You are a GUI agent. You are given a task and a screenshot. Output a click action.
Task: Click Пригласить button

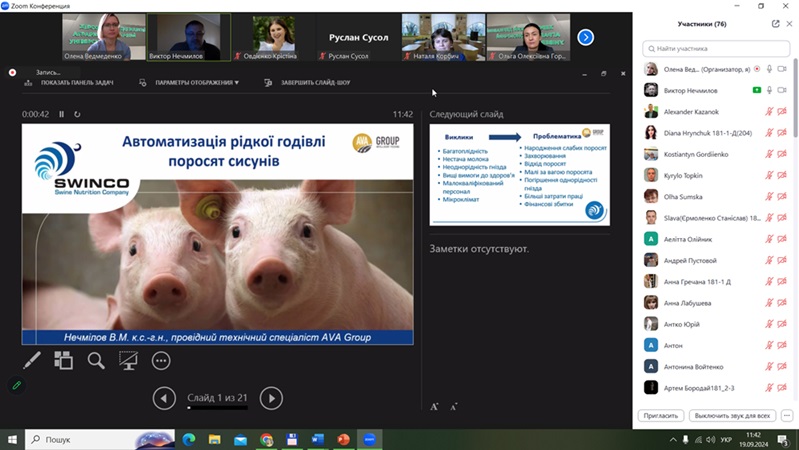[661, 416]
